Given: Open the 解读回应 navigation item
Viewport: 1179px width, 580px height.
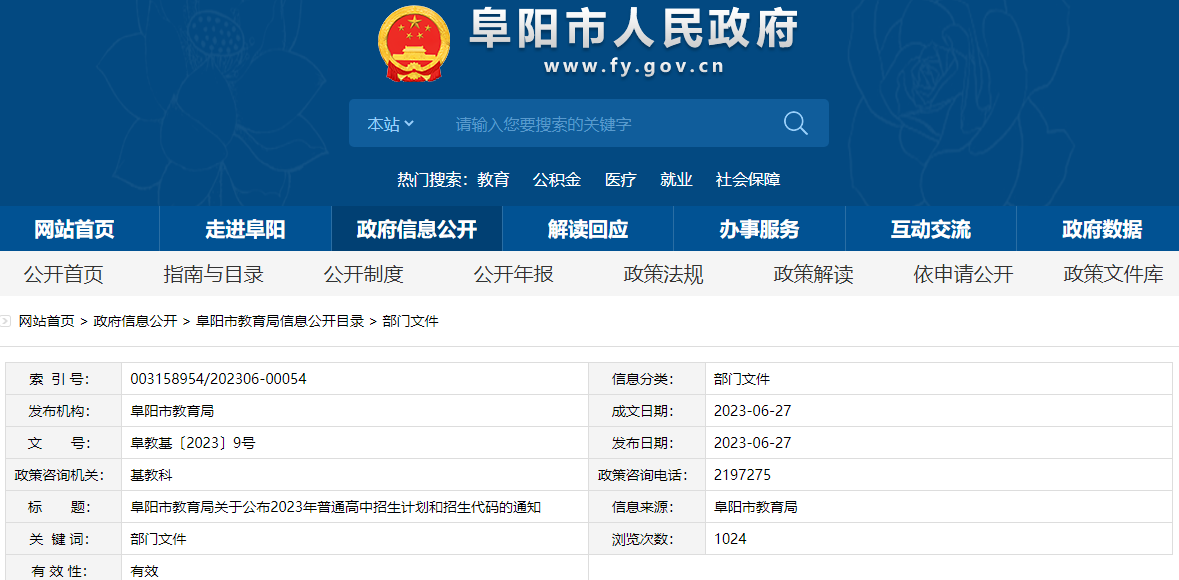Looking at the screenshot, I should (588, 229).
